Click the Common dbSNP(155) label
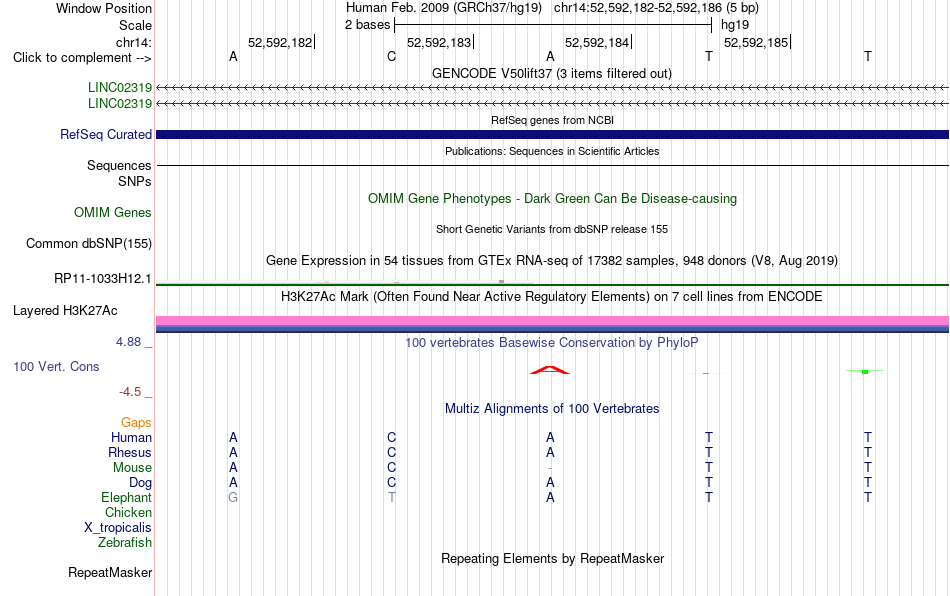 click(88, 243)
